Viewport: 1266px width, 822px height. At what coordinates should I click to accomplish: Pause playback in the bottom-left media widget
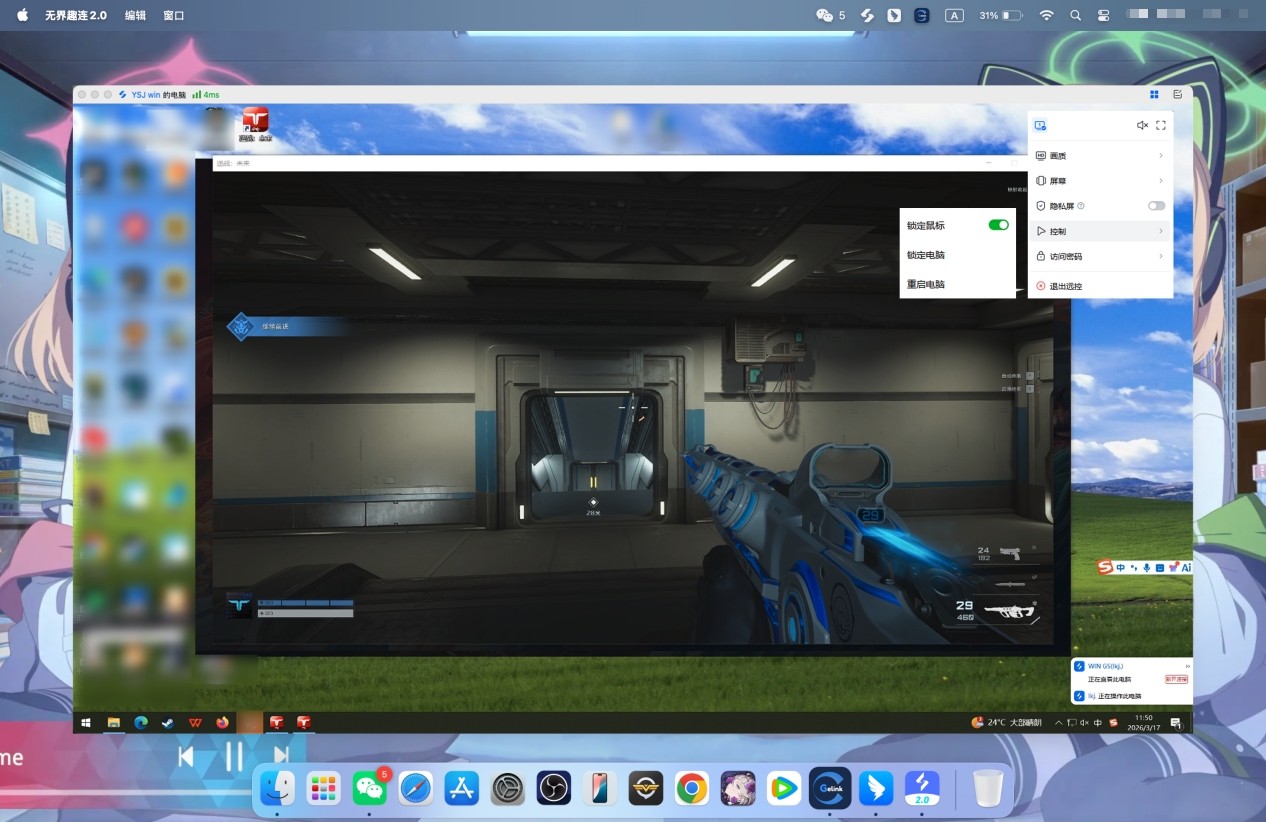(x=233, y=756)
